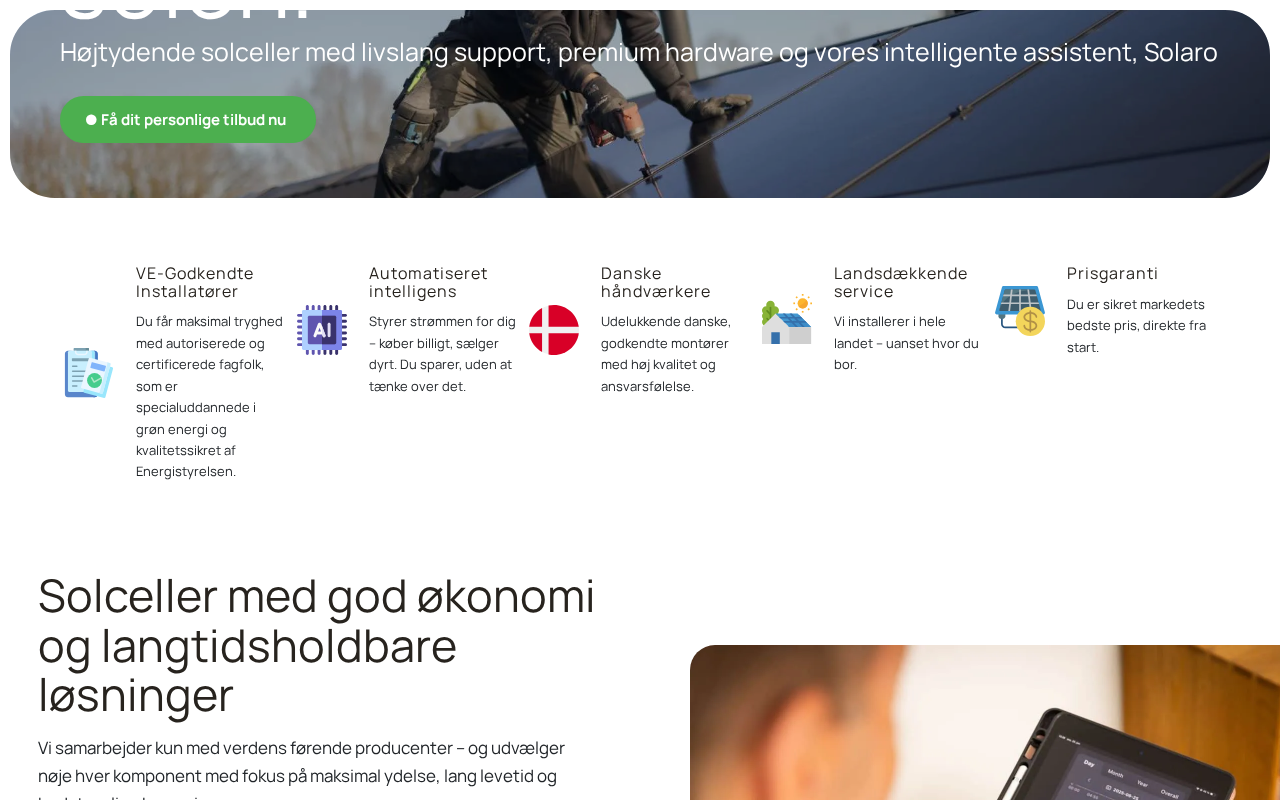Select the 'VE-Godkendte Installatører' heading
Screen dimensions: 1280x800
click(195, 282)
